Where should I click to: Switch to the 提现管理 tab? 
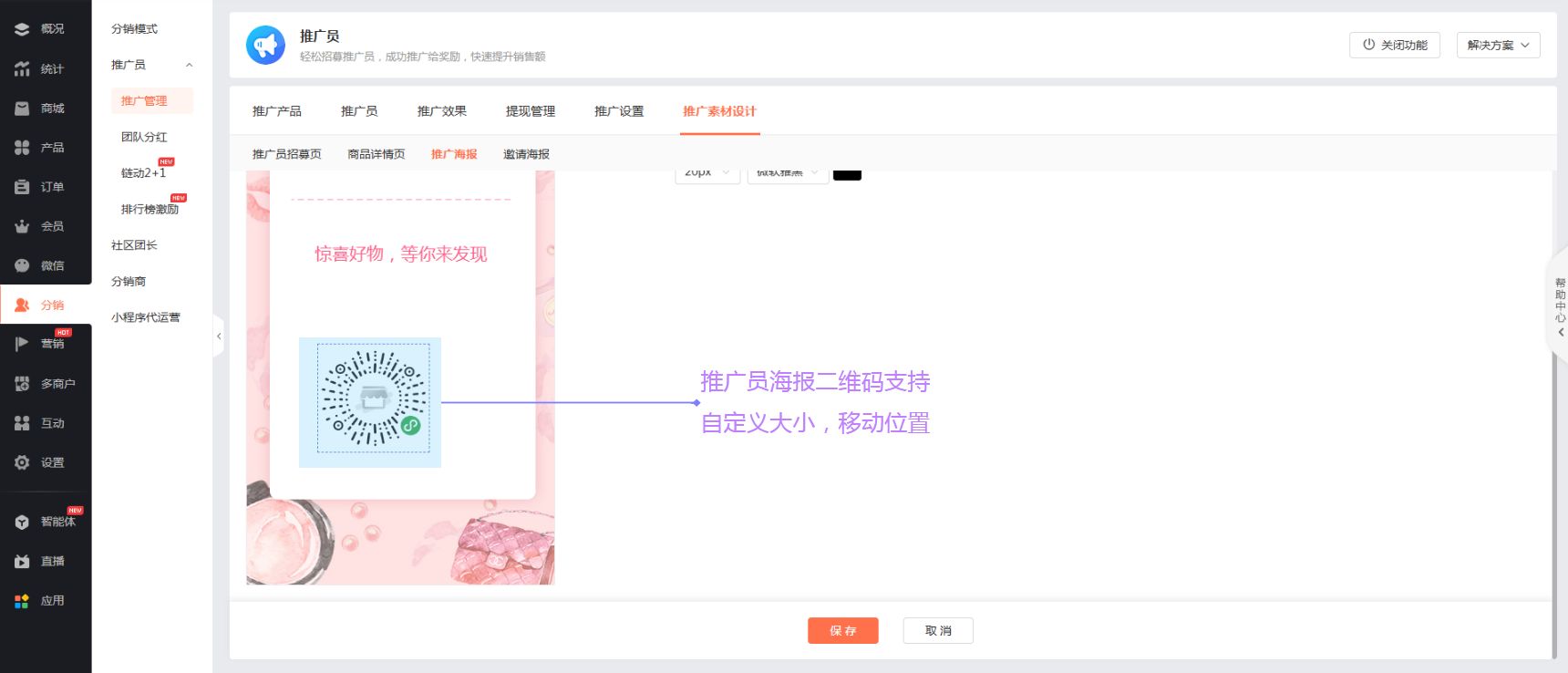pos(531,111)
